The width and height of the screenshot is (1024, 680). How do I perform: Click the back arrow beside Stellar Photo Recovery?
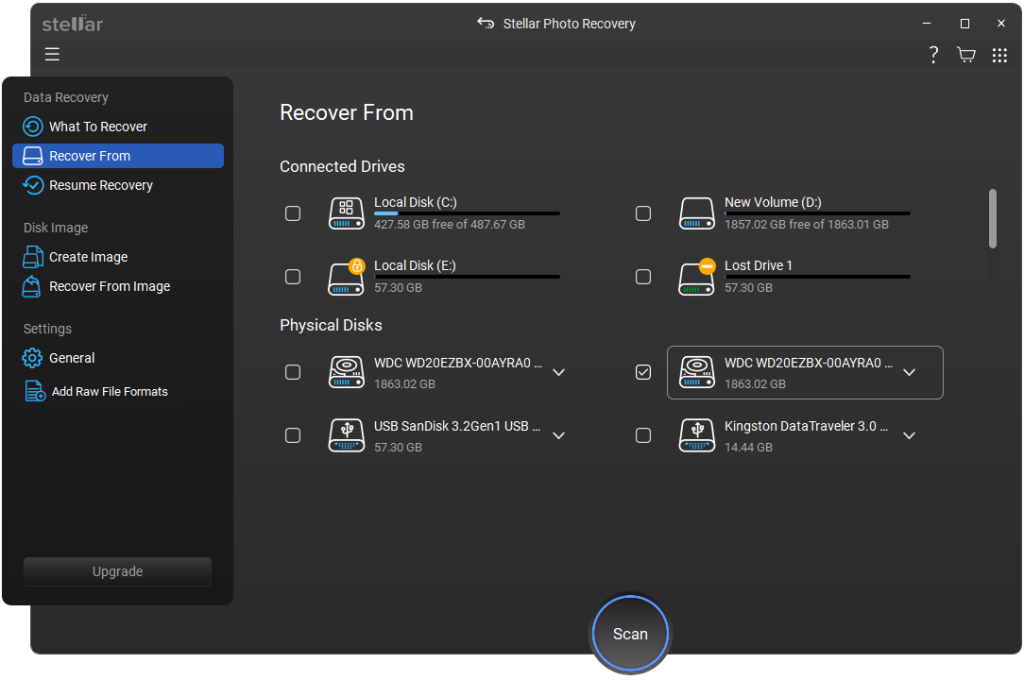coord(485,24)
